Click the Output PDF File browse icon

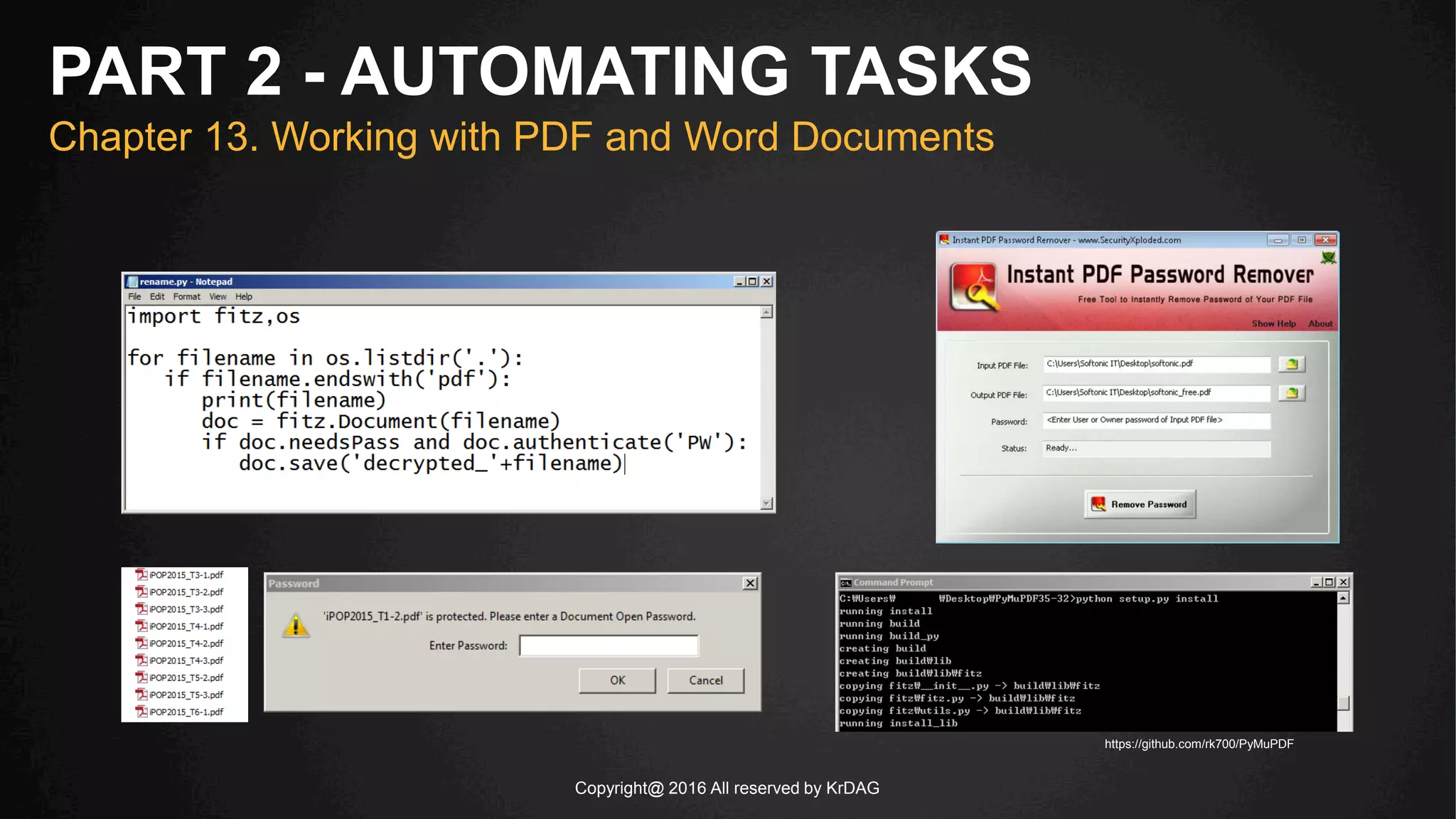pos(1292,393)
